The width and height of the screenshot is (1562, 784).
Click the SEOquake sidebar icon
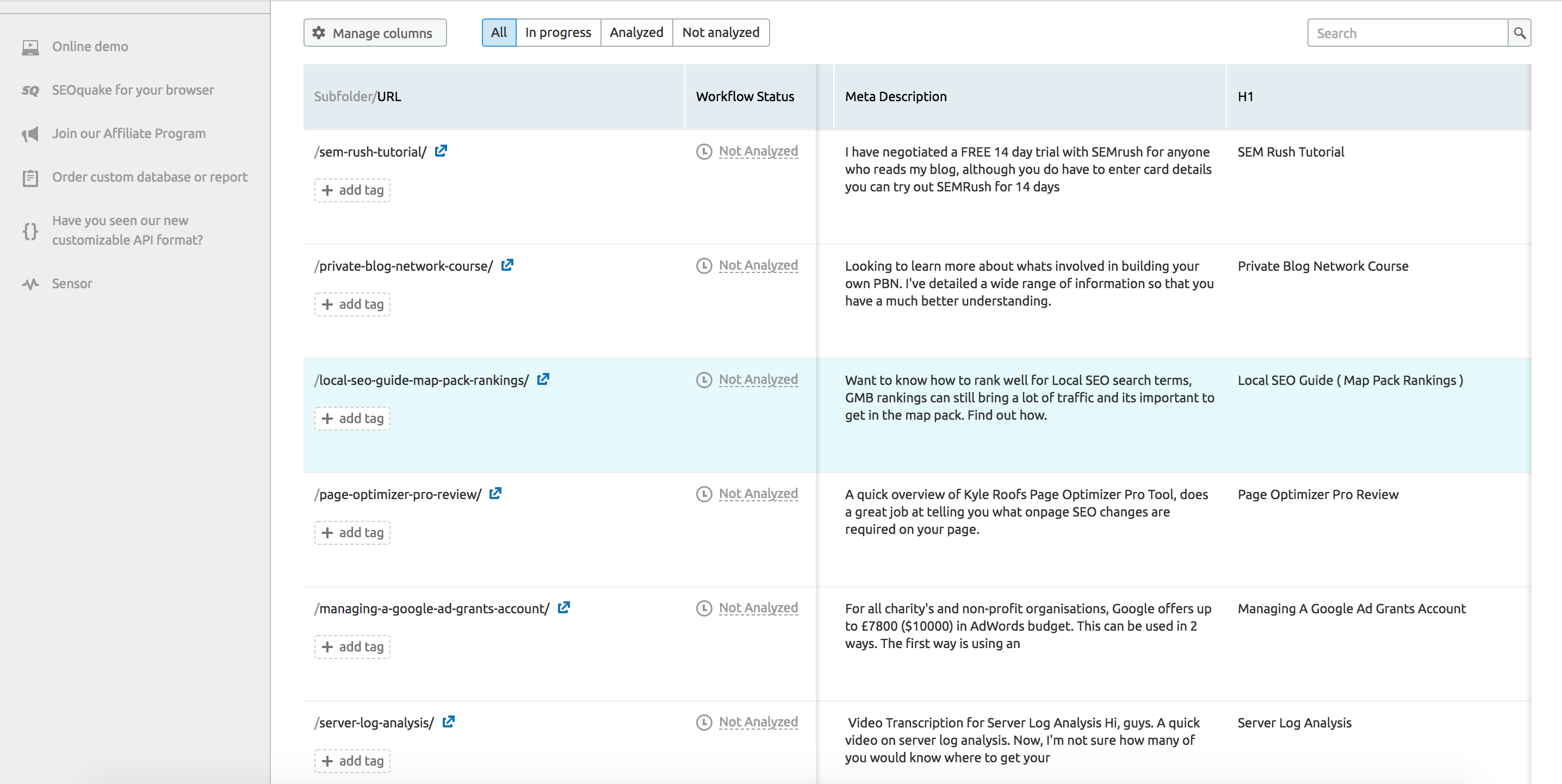(30, 90)
